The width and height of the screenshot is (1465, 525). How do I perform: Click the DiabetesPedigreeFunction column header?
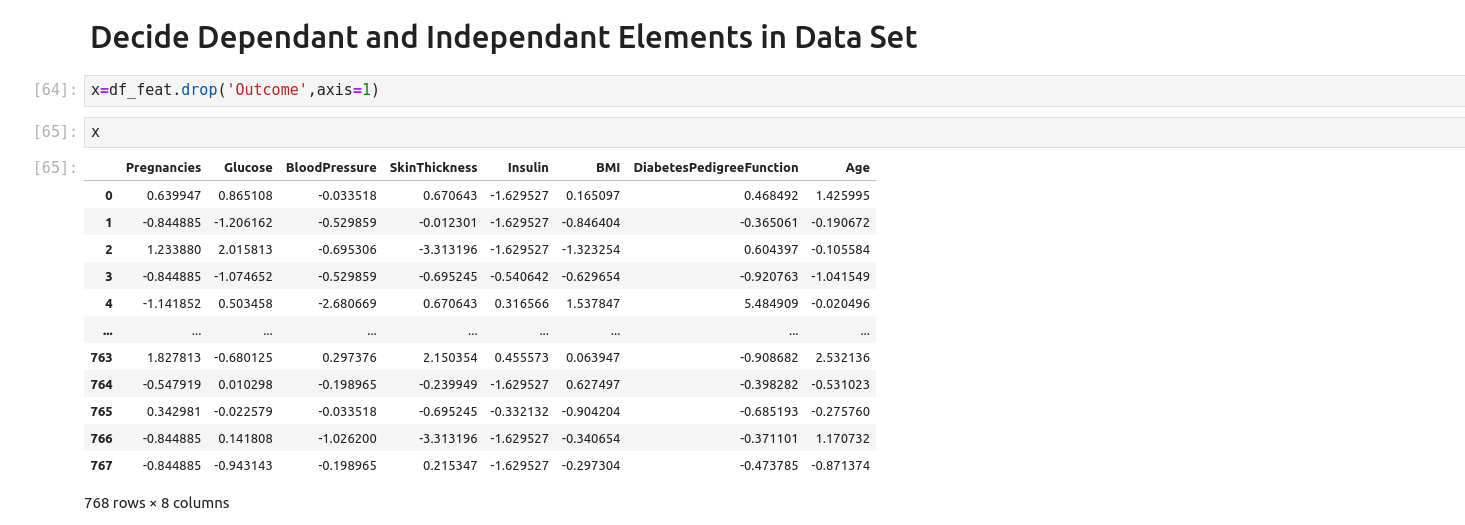[715, 168]
